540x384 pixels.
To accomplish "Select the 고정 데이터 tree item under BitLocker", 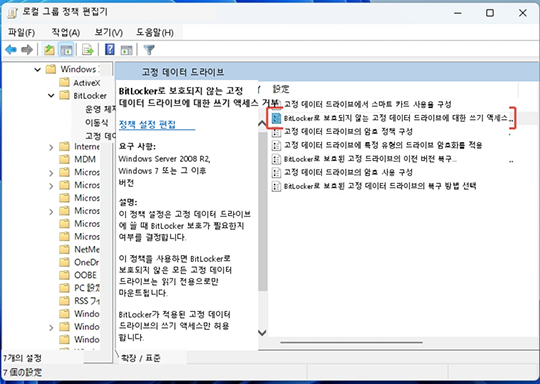I will coord(100,136).
